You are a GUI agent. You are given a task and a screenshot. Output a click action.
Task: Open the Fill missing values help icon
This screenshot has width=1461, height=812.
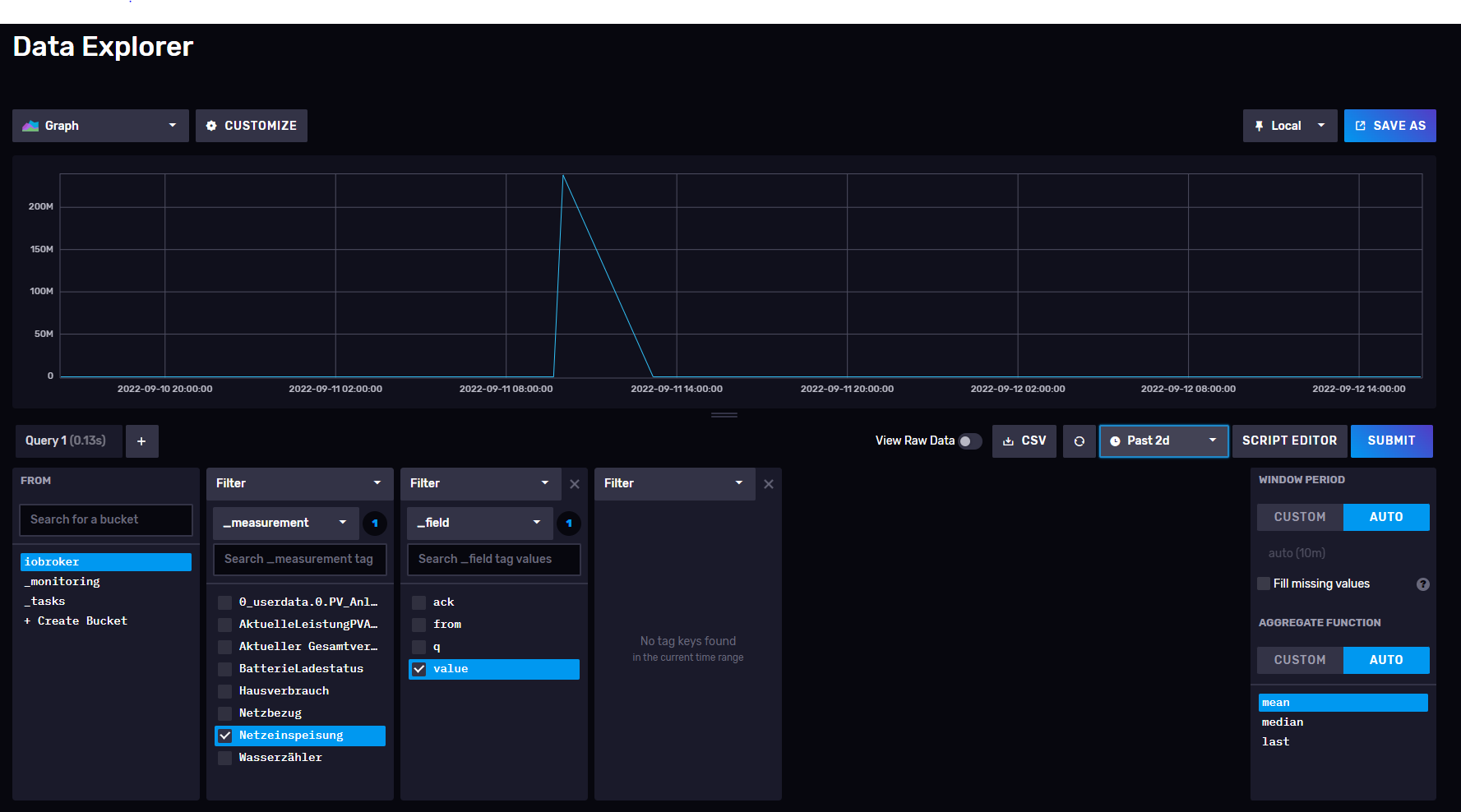coord(1423,584)
